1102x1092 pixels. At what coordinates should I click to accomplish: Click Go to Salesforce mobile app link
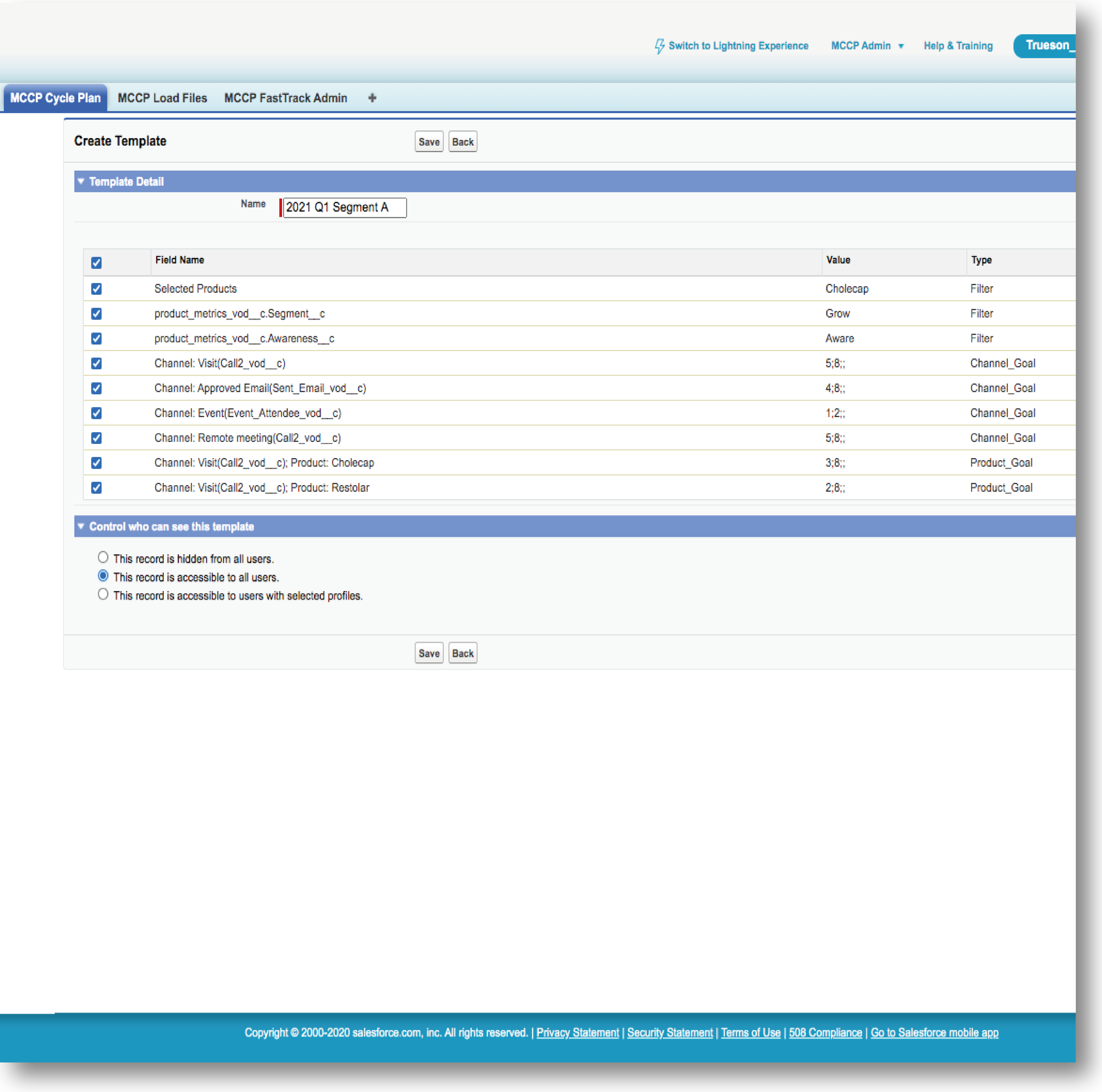point(934,1033)
